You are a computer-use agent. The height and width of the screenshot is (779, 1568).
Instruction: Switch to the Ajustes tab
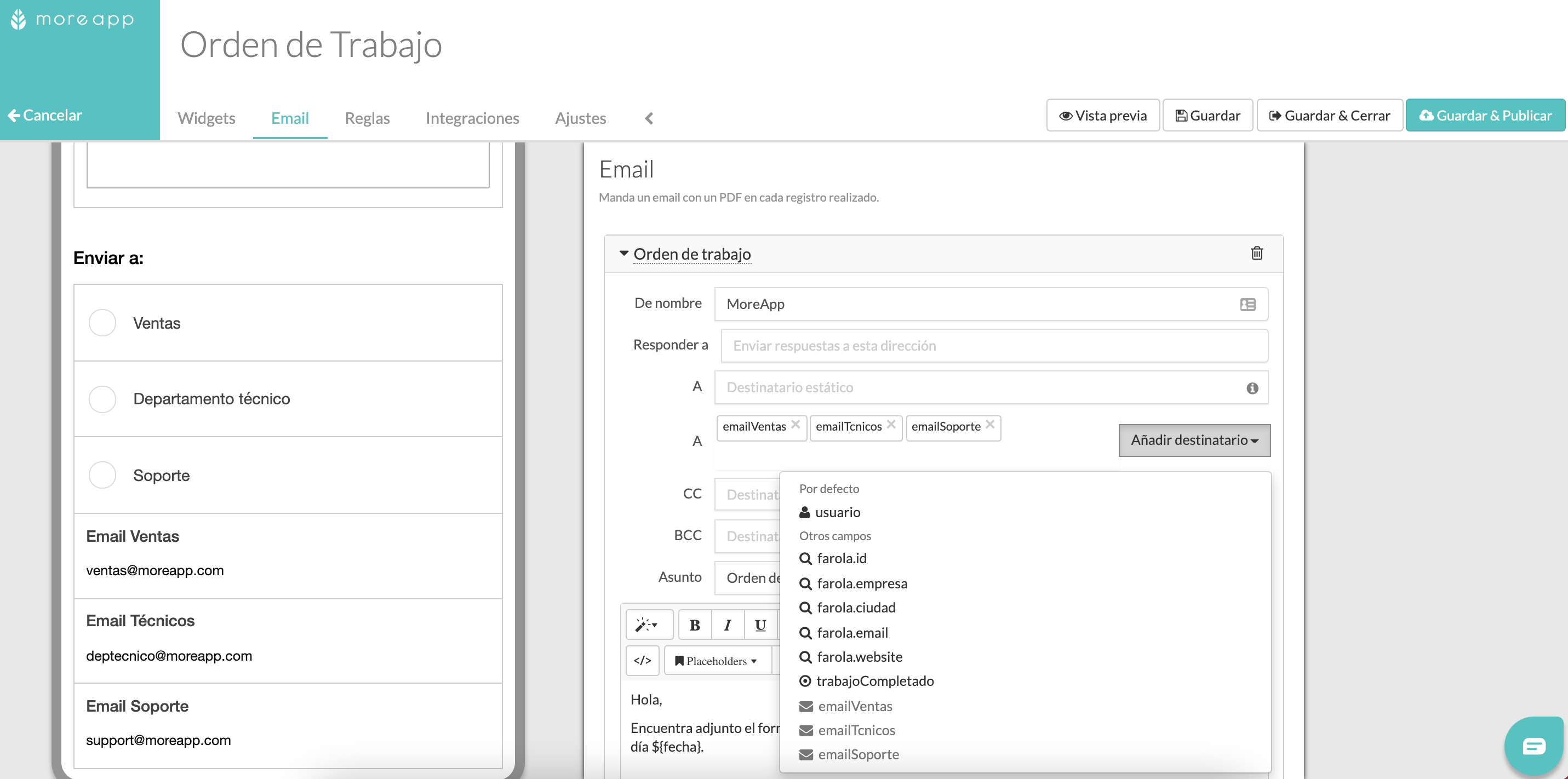tap(580, 118)
